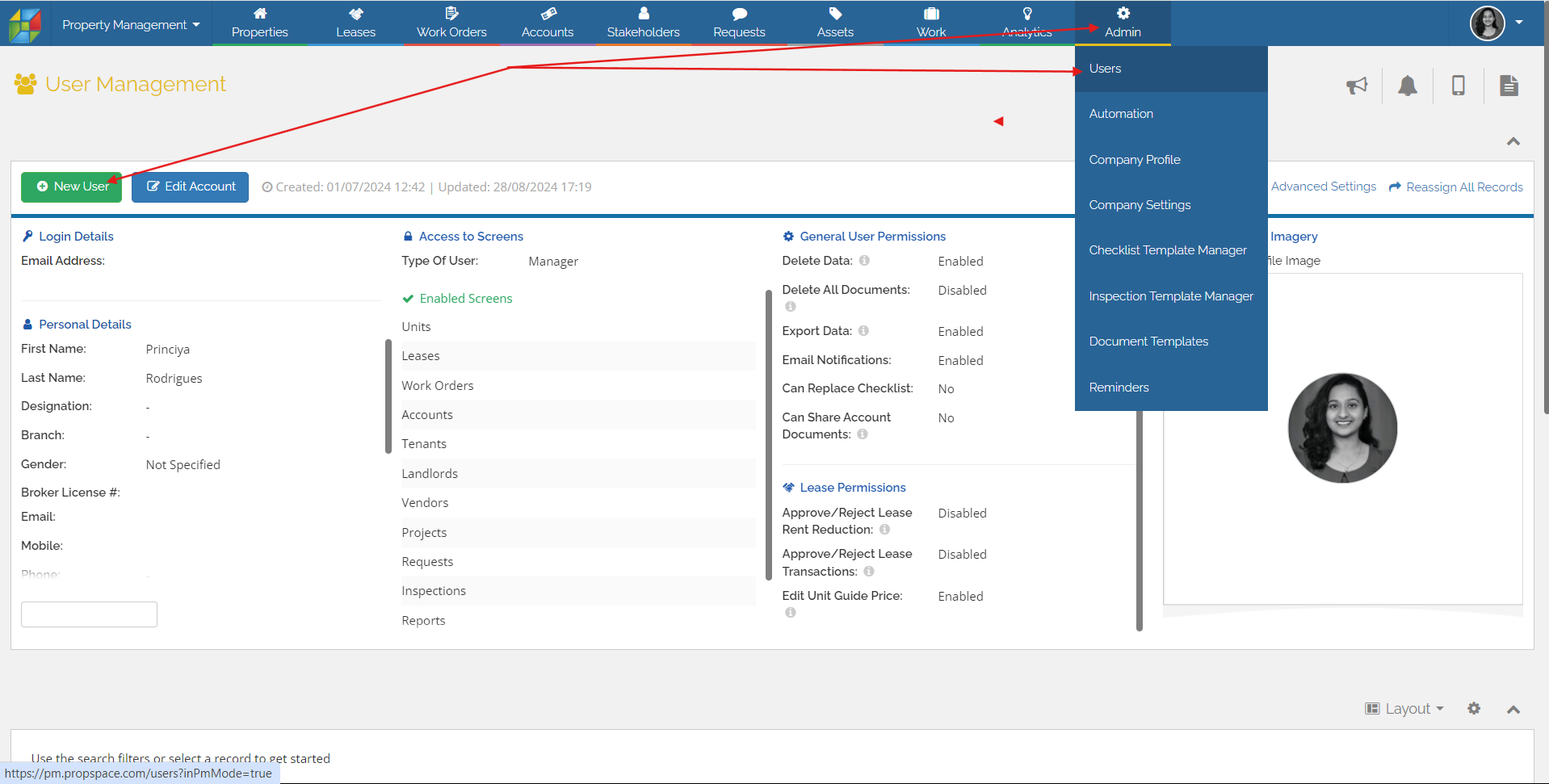The height and width of the screenshot is (784, 1549).
Task: Click the layout settings gear icon
Action: coord(1474,708)
